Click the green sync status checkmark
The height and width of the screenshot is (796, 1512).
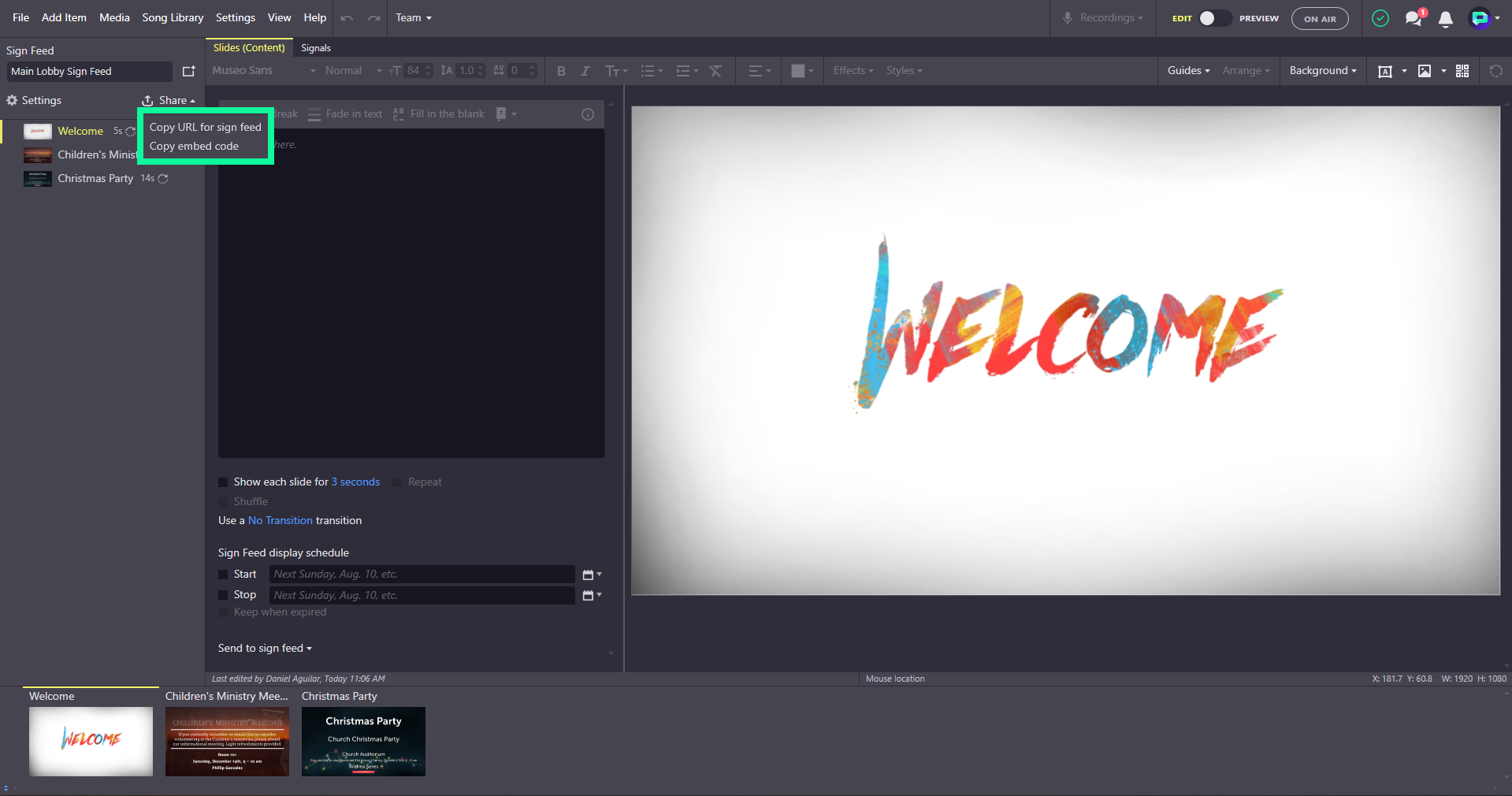click(x=1380, y=18)
